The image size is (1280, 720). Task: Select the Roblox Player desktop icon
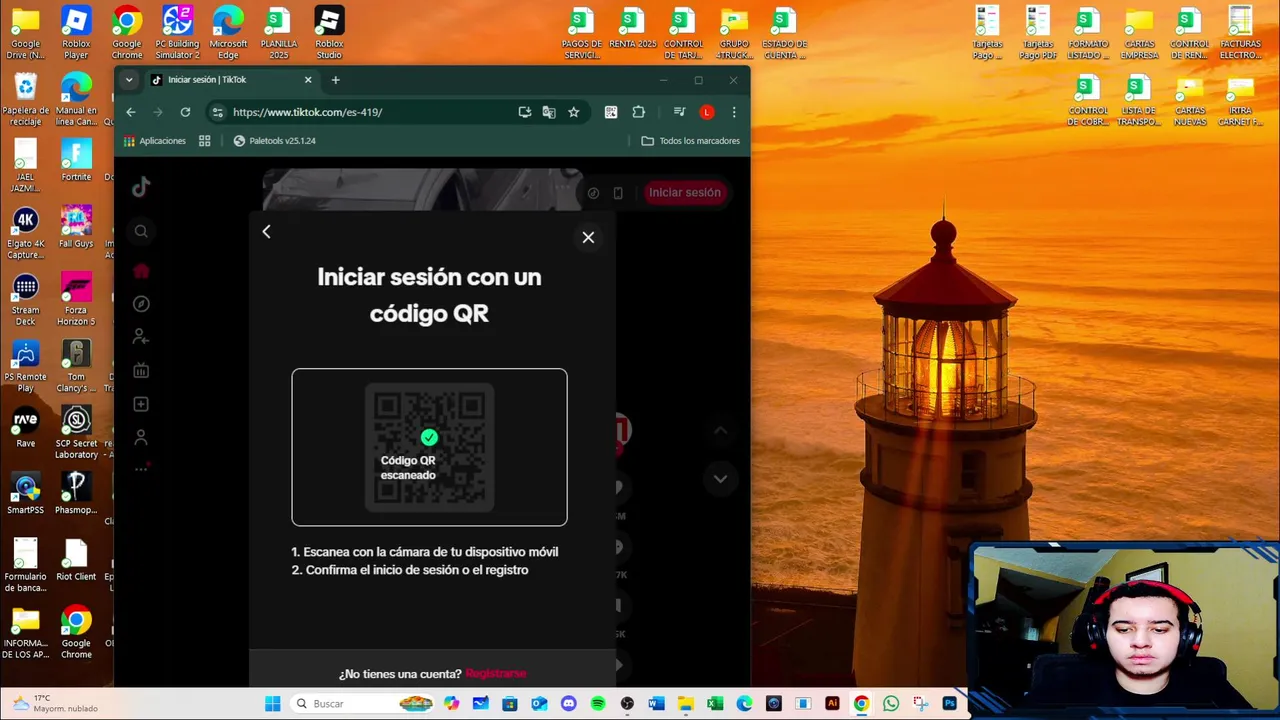coord(76,32)
